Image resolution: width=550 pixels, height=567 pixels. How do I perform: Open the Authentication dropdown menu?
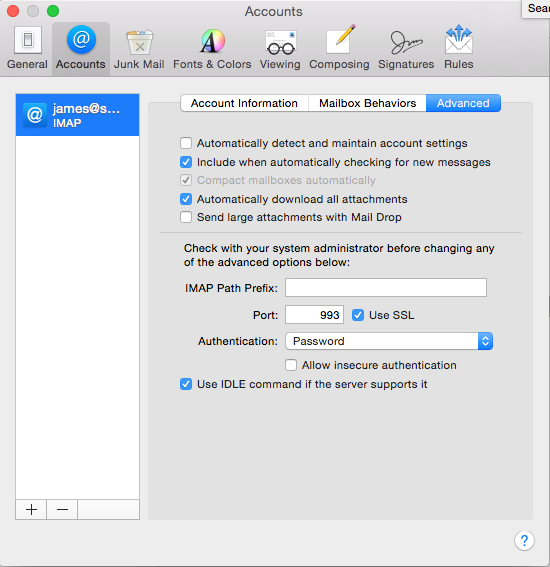[x=389, y=341]
